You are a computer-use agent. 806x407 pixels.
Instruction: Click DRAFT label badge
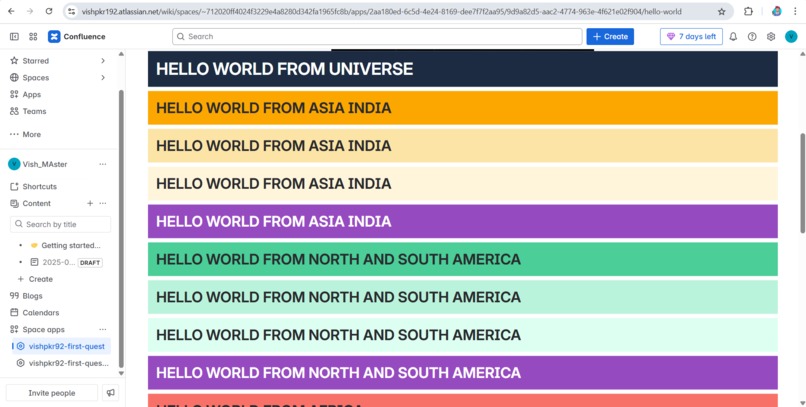point(90,263)
